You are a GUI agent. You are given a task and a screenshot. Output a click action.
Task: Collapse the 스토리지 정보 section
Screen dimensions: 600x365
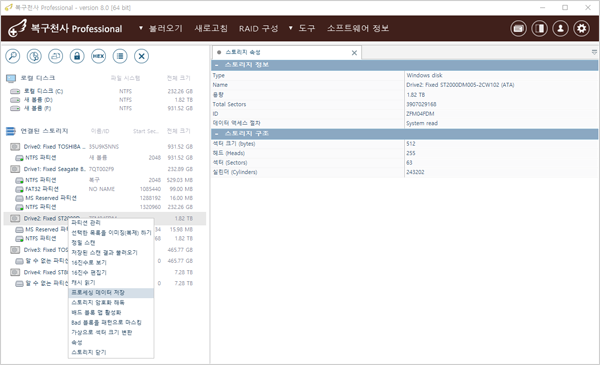pos(217,65)
